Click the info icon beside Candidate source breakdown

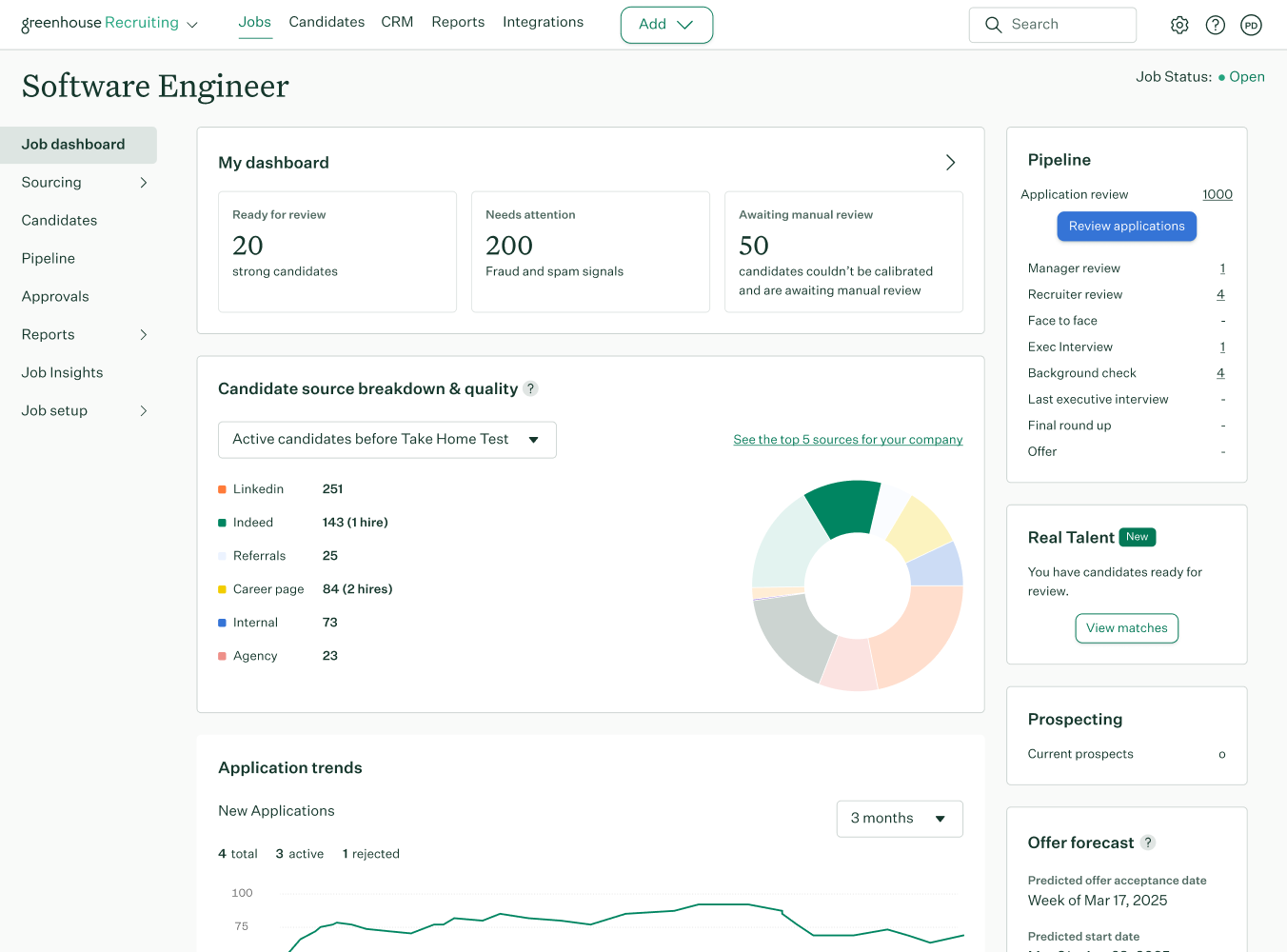click(x=531, y=388)
